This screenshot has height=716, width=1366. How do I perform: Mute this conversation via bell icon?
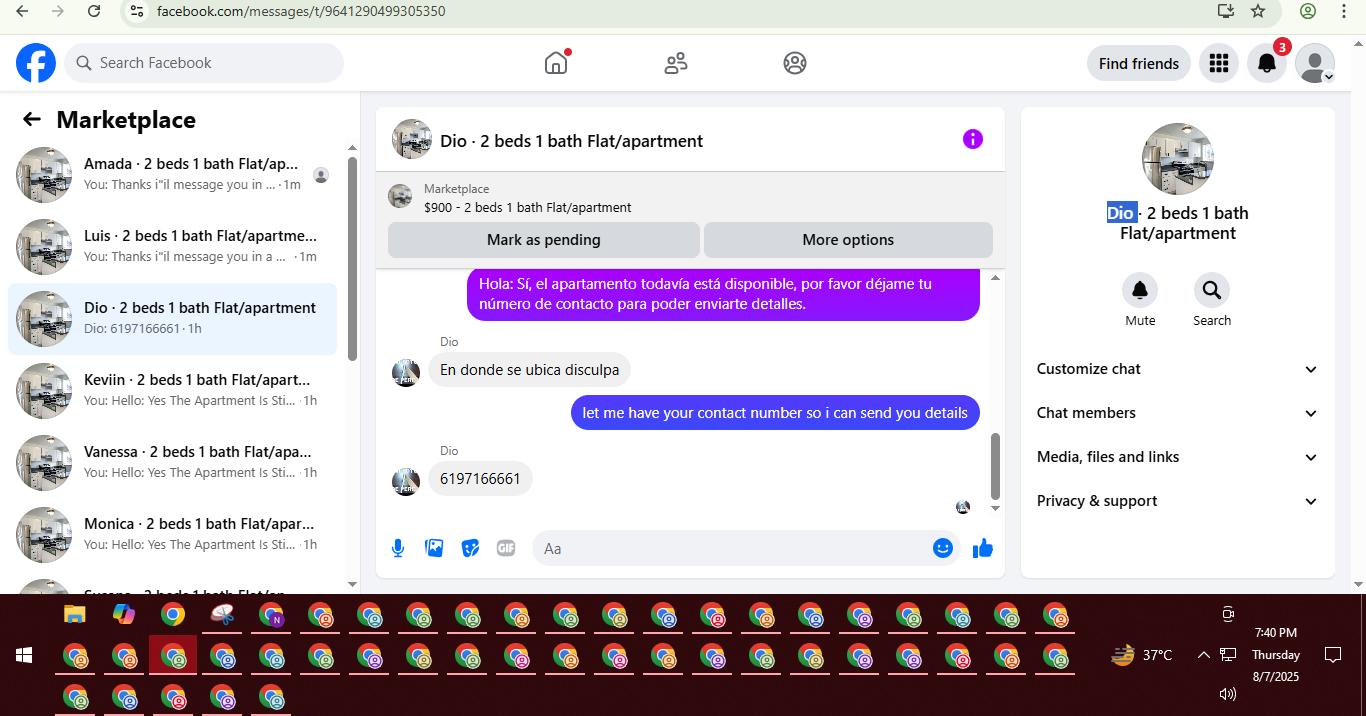1140,290
